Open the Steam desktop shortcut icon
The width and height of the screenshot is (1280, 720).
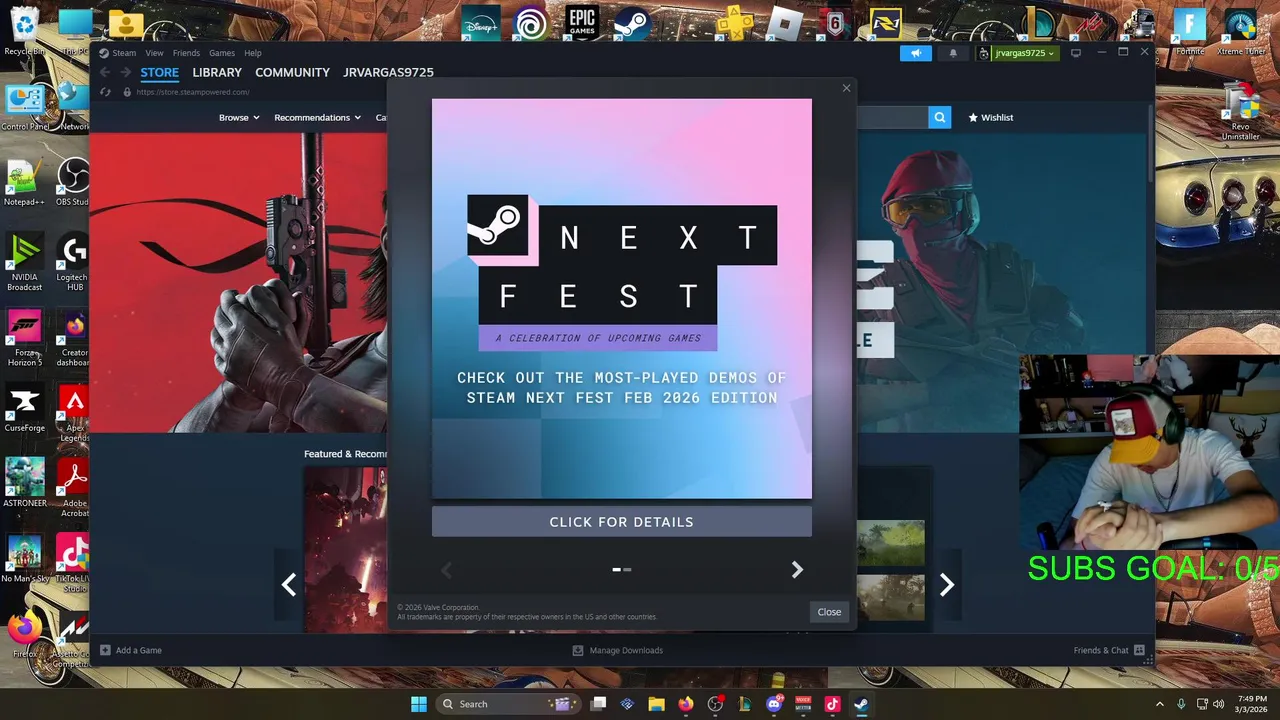point(632,22)
